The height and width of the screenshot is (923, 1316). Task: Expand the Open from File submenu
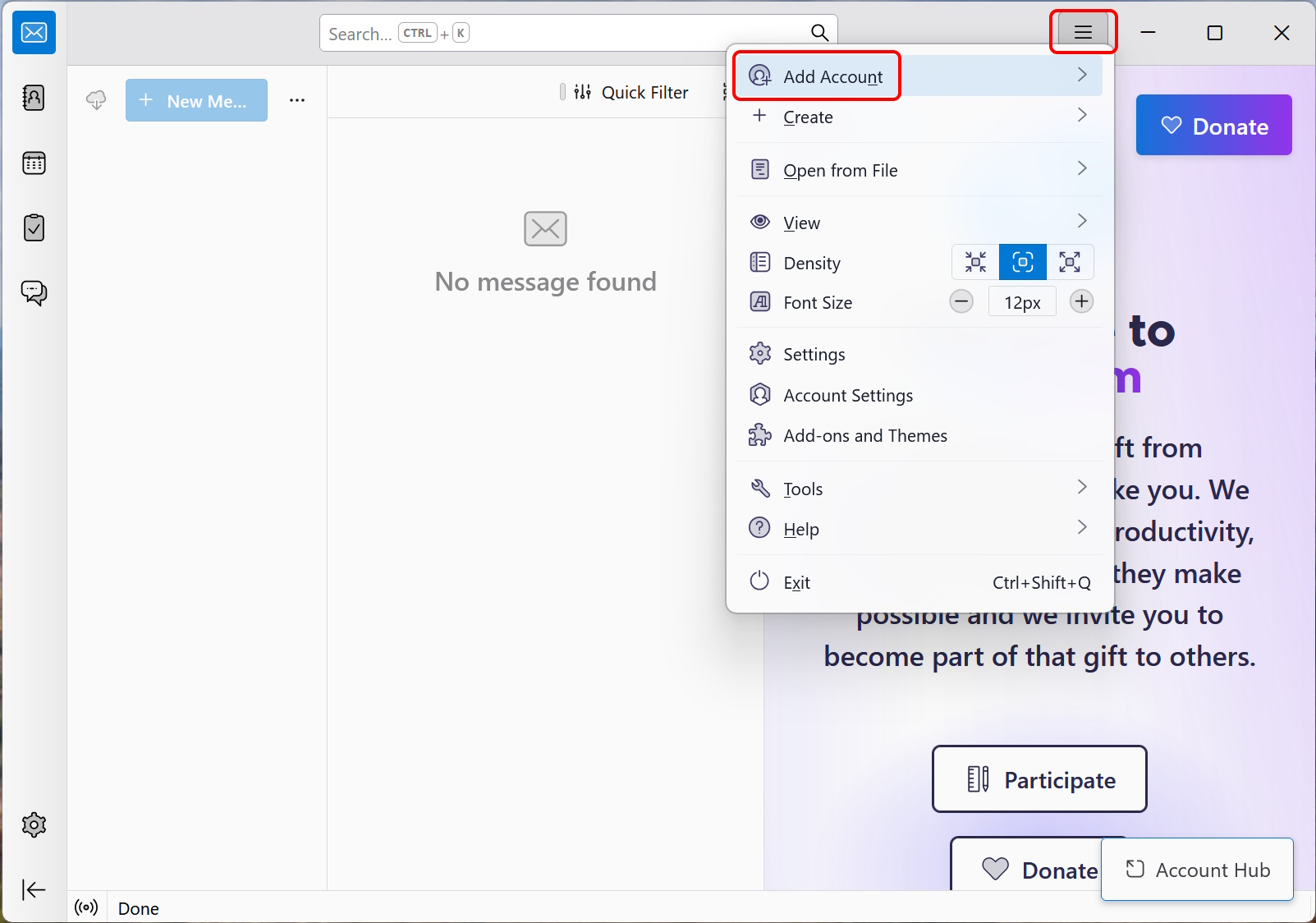(919, 170)
